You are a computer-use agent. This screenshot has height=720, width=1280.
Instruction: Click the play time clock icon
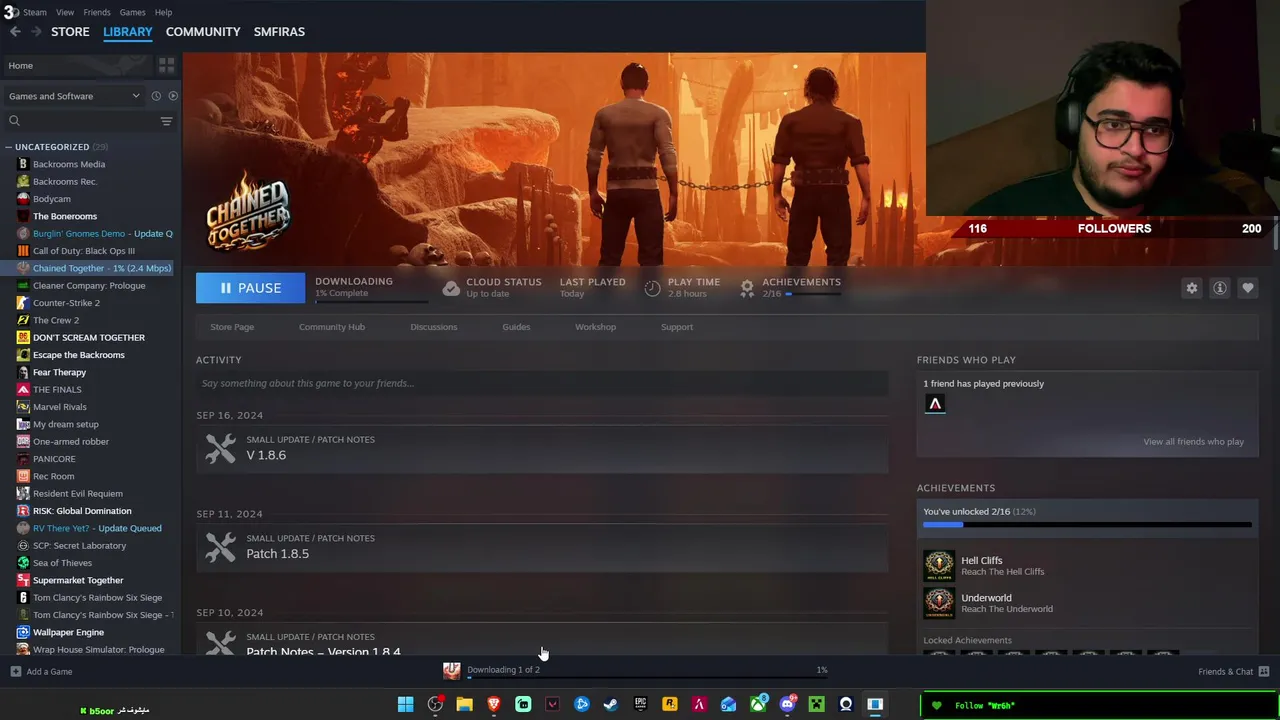pyautogui.click(x=652, y=288)
